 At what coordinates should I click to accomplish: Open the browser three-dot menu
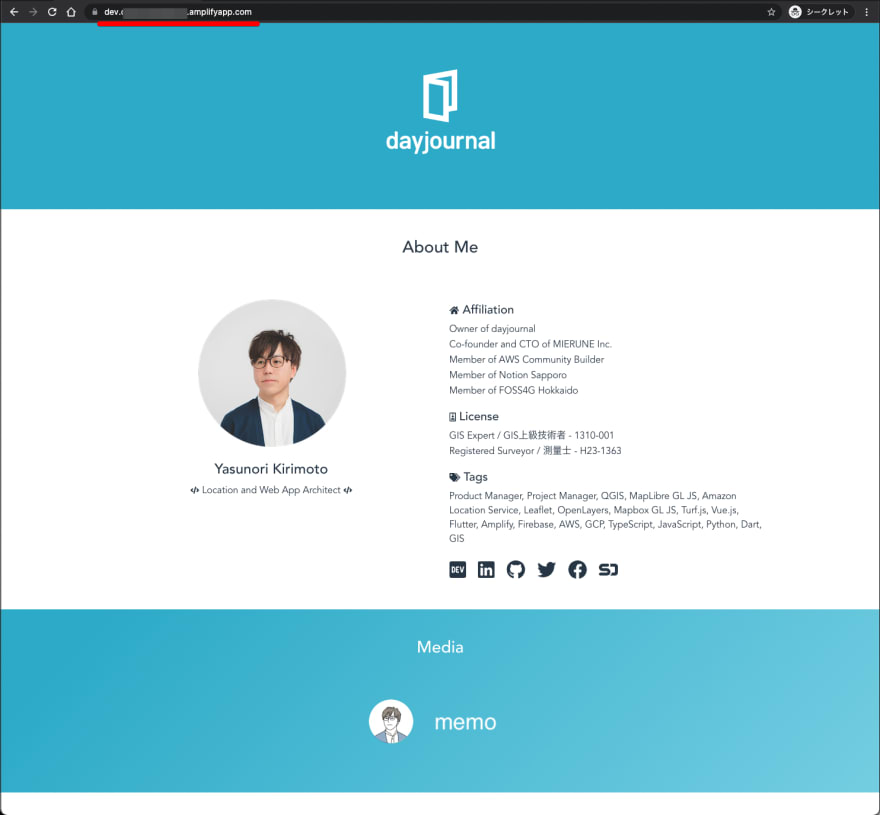pos(867,12)
